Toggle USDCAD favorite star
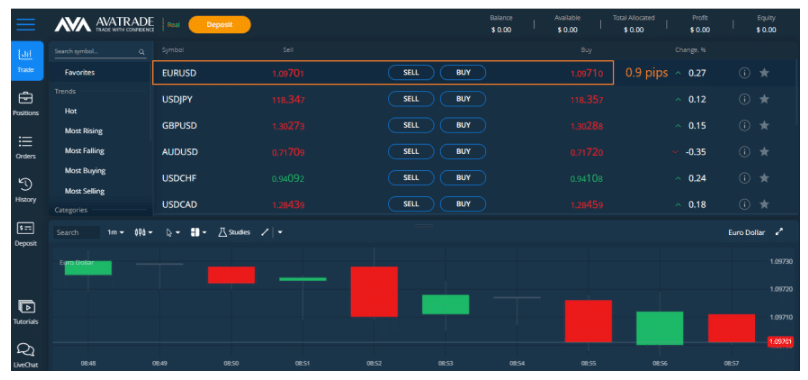Viewport: 808px width, 380px height. point(764,204)
